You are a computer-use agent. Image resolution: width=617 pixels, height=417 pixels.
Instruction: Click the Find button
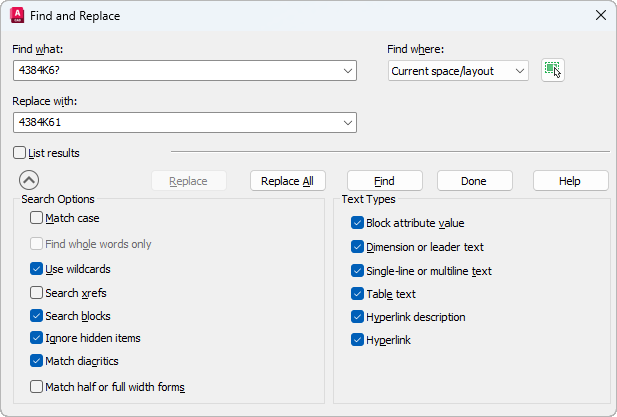(x=384, y=181)
